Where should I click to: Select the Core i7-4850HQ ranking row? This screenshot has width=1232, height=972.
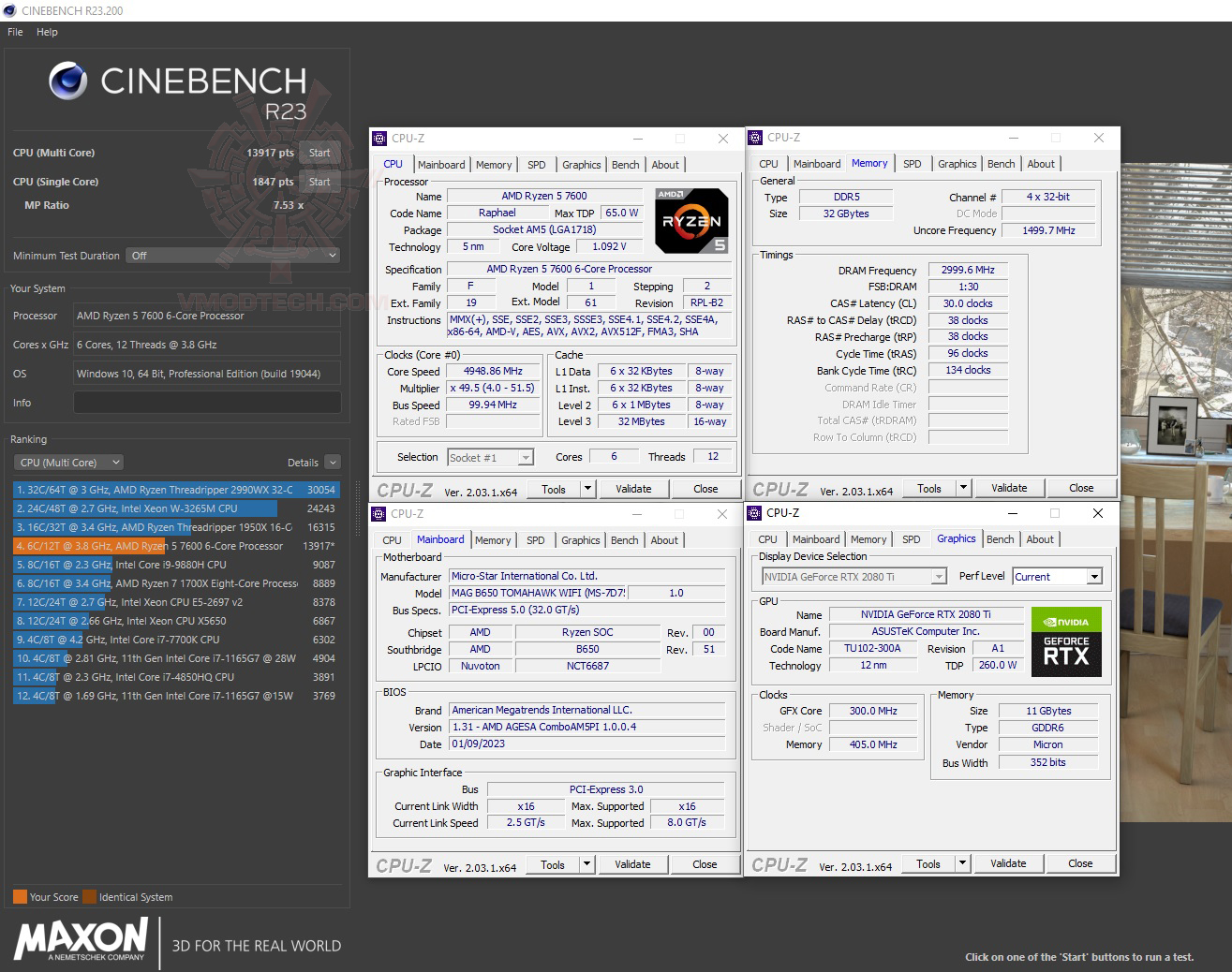click(x=175, y=677)
